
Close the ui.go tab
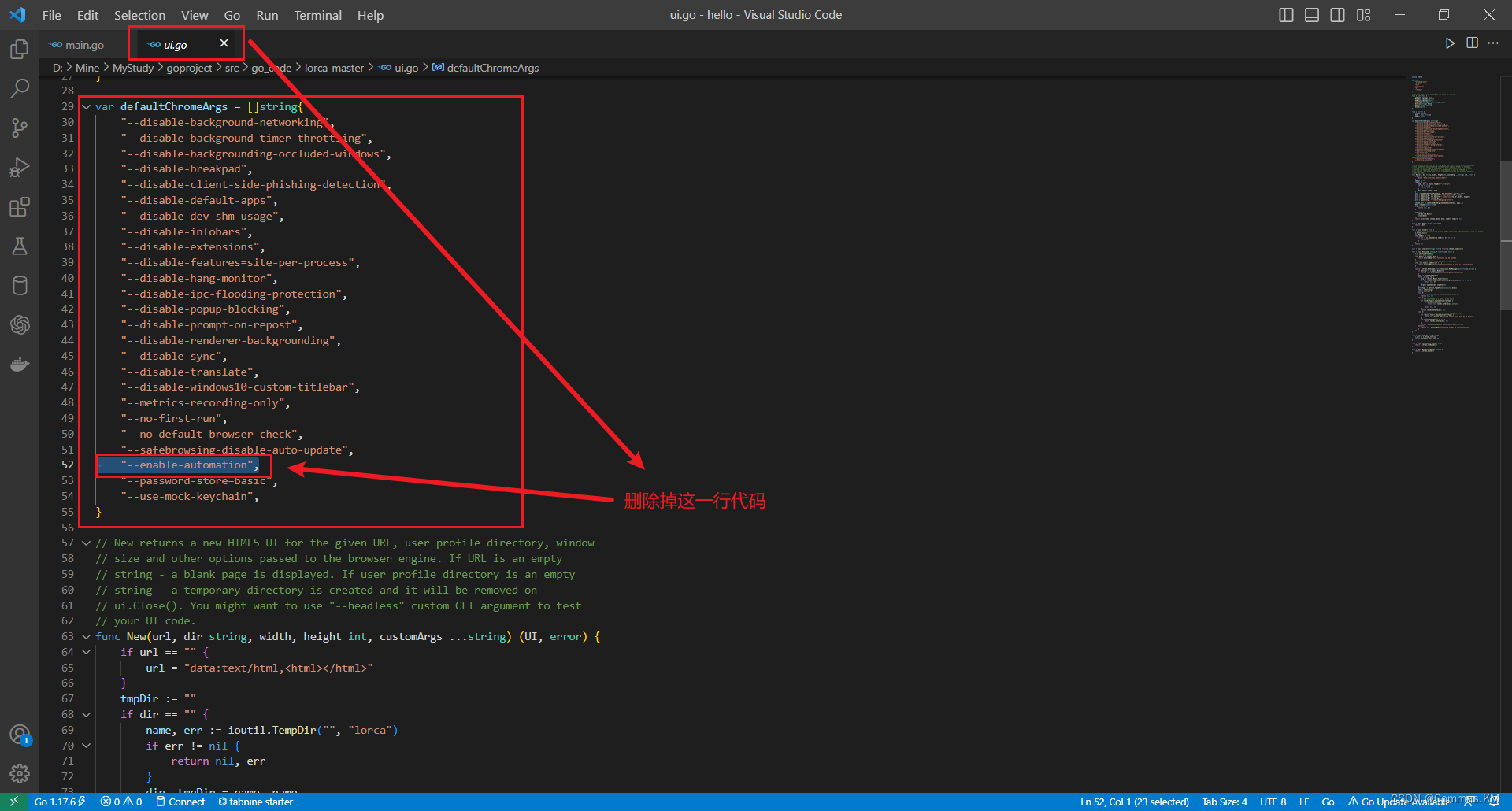tap(224, 43)
